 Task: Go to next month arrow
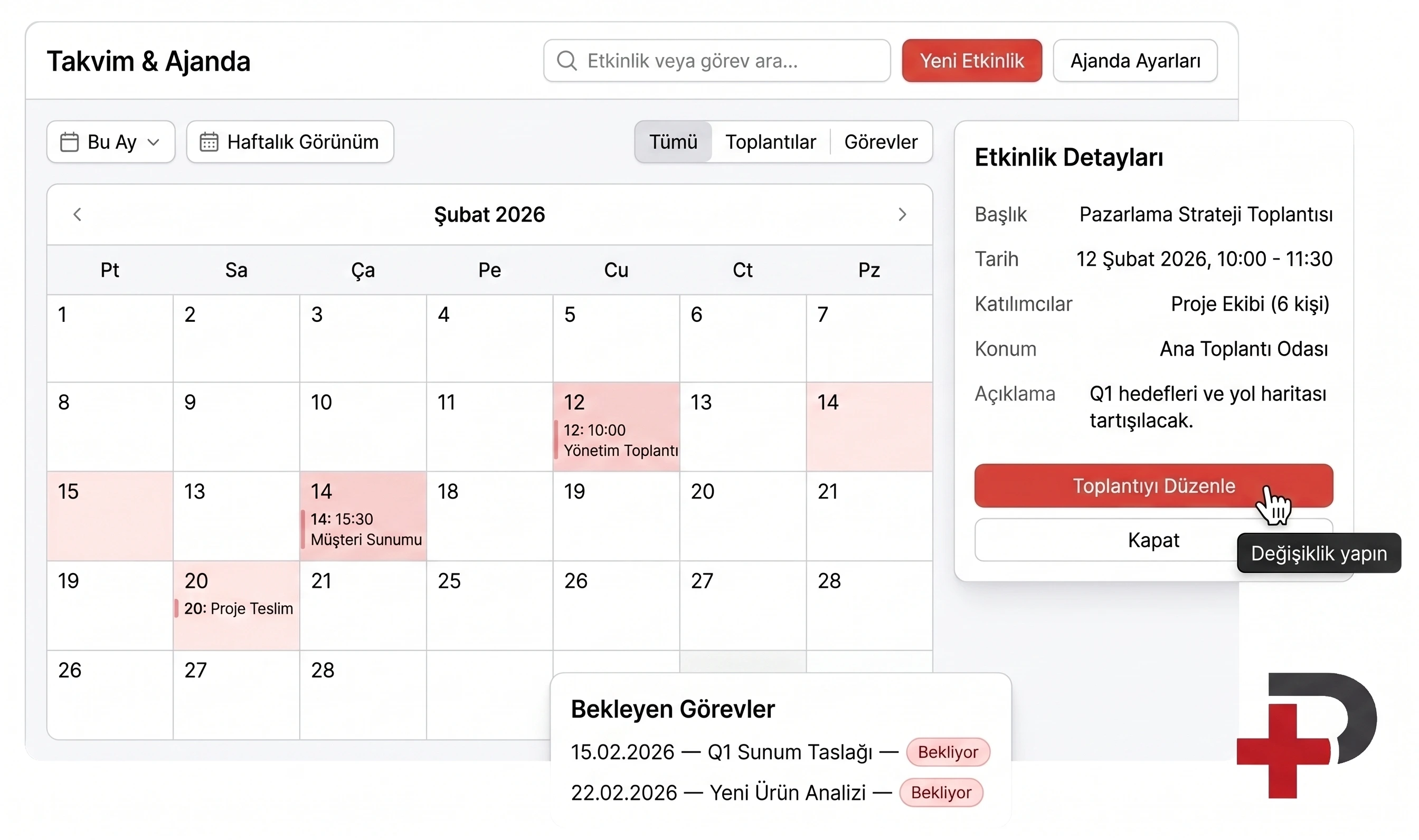coord(902,215)
